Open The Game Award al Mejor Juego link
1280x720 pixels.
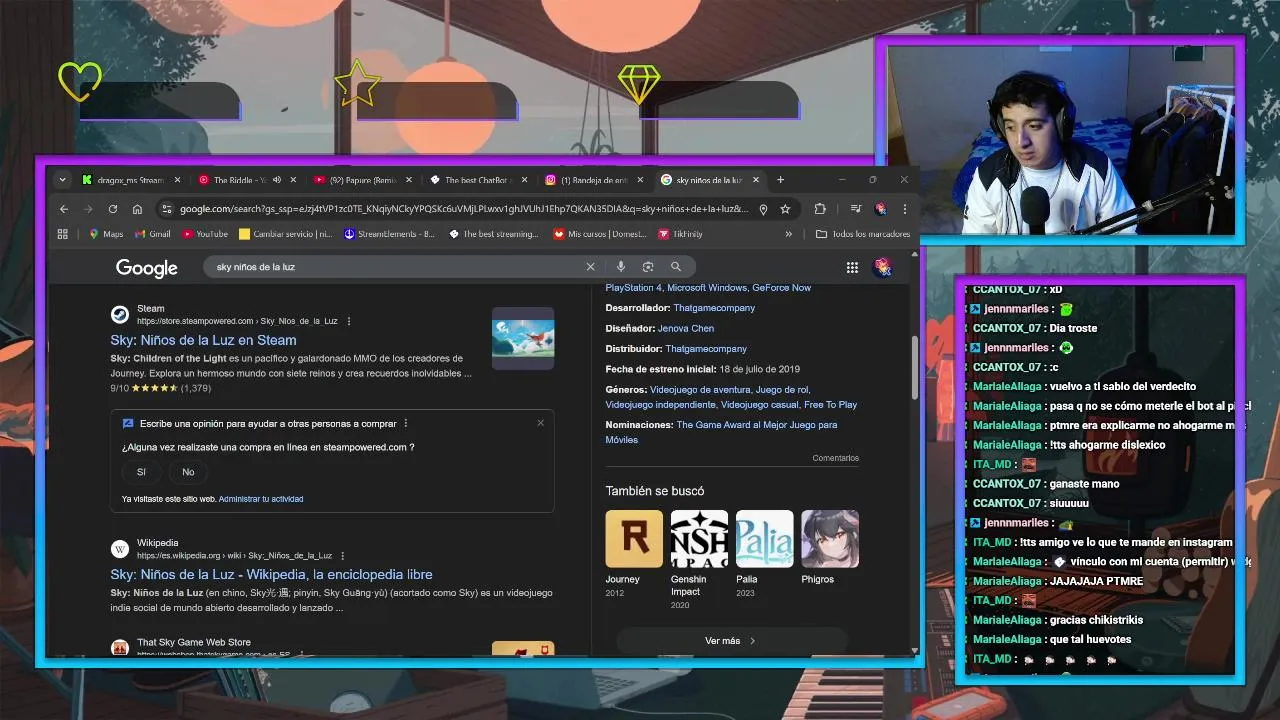click(x=721, y=432)
